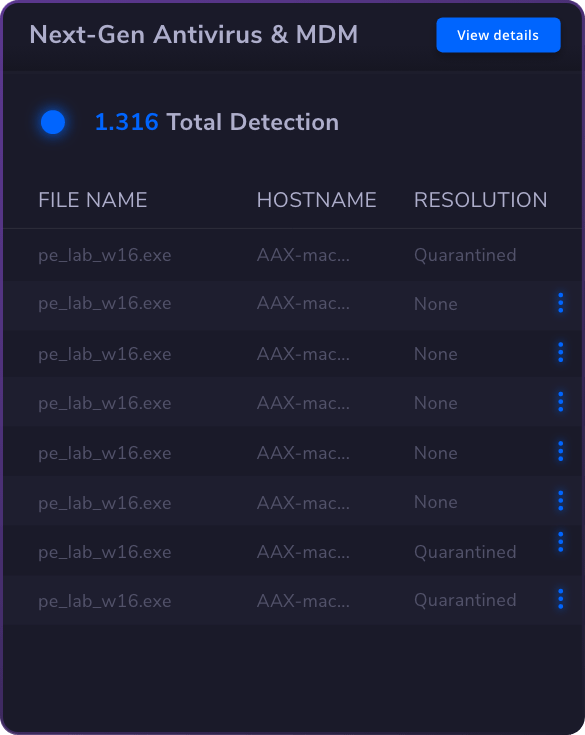Open kebab menu on third None row
This screenshot has height=735, width=585.
[x=561, y=402]
